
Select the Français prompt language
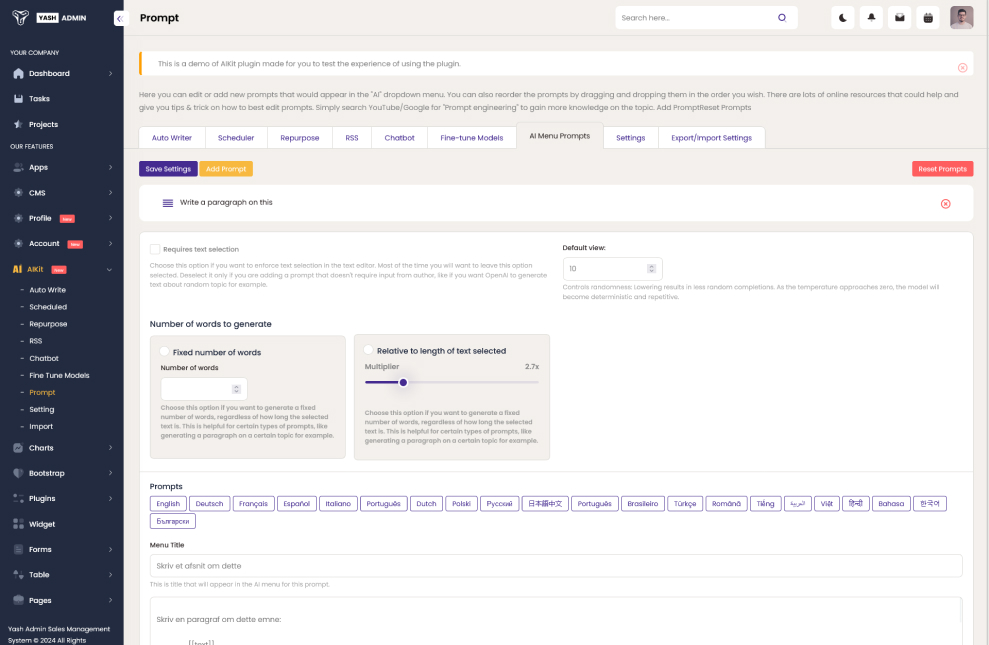click(254, 504)
